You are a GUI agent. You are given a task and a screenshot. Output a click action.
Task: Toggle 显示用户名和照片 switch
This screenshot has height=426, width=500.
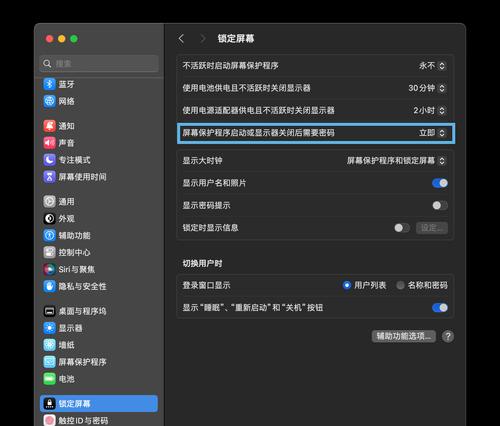click(440, 183)
